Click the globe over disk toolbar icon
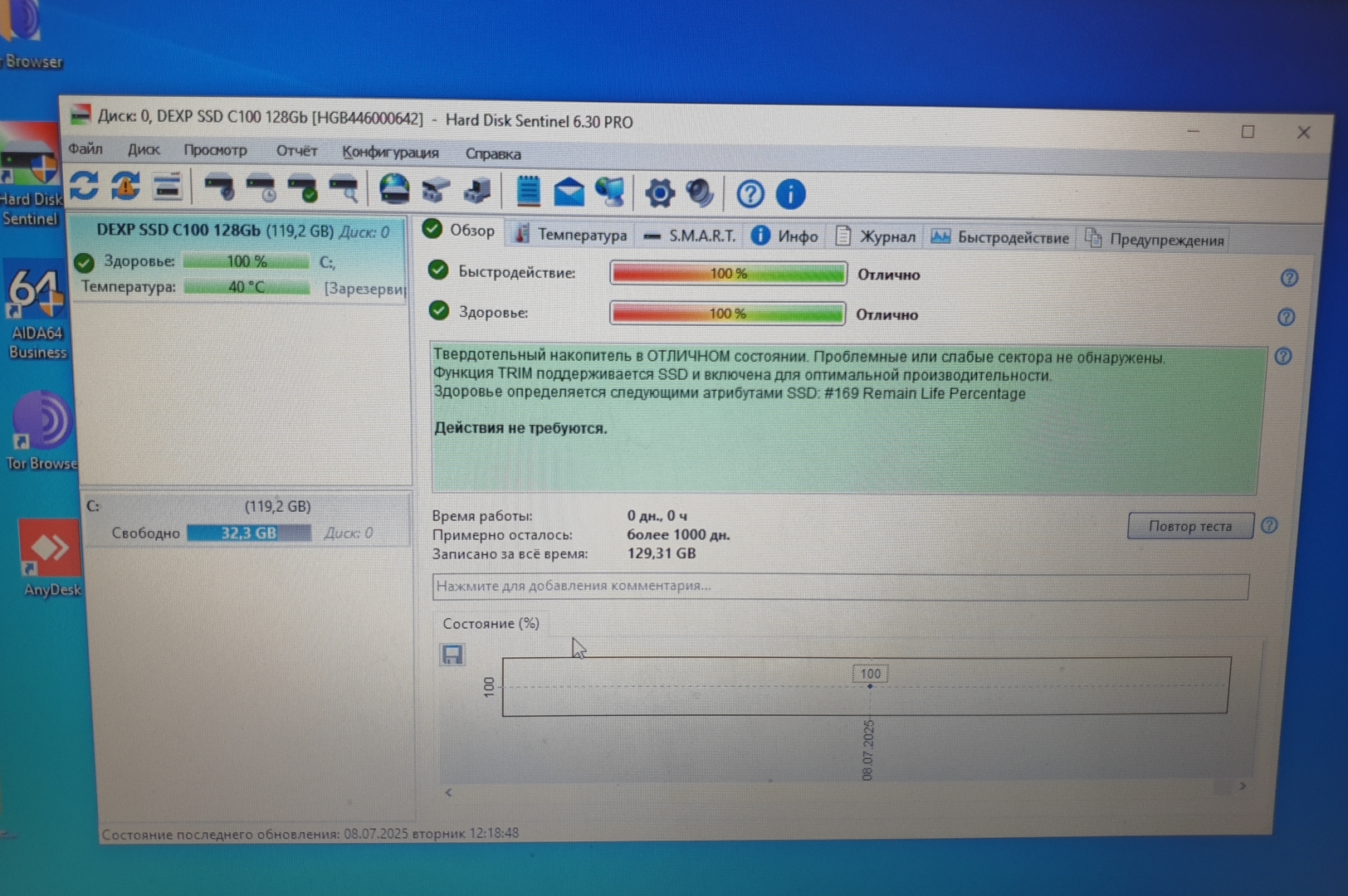Viewport: 1348px width, 896px height. (394, 190)
